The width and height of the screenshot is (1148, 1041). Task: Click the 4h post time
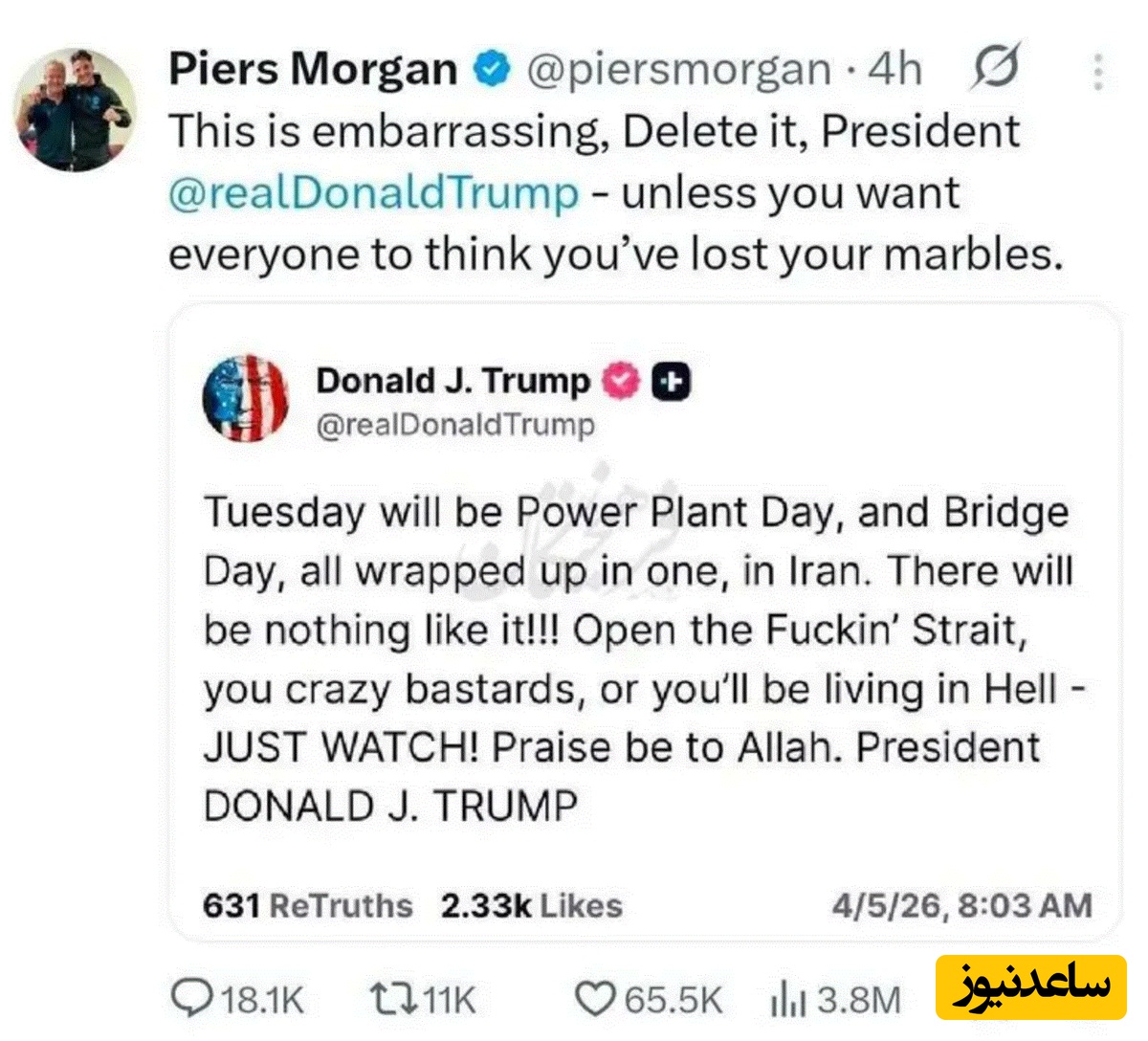(x=894, y=69)
